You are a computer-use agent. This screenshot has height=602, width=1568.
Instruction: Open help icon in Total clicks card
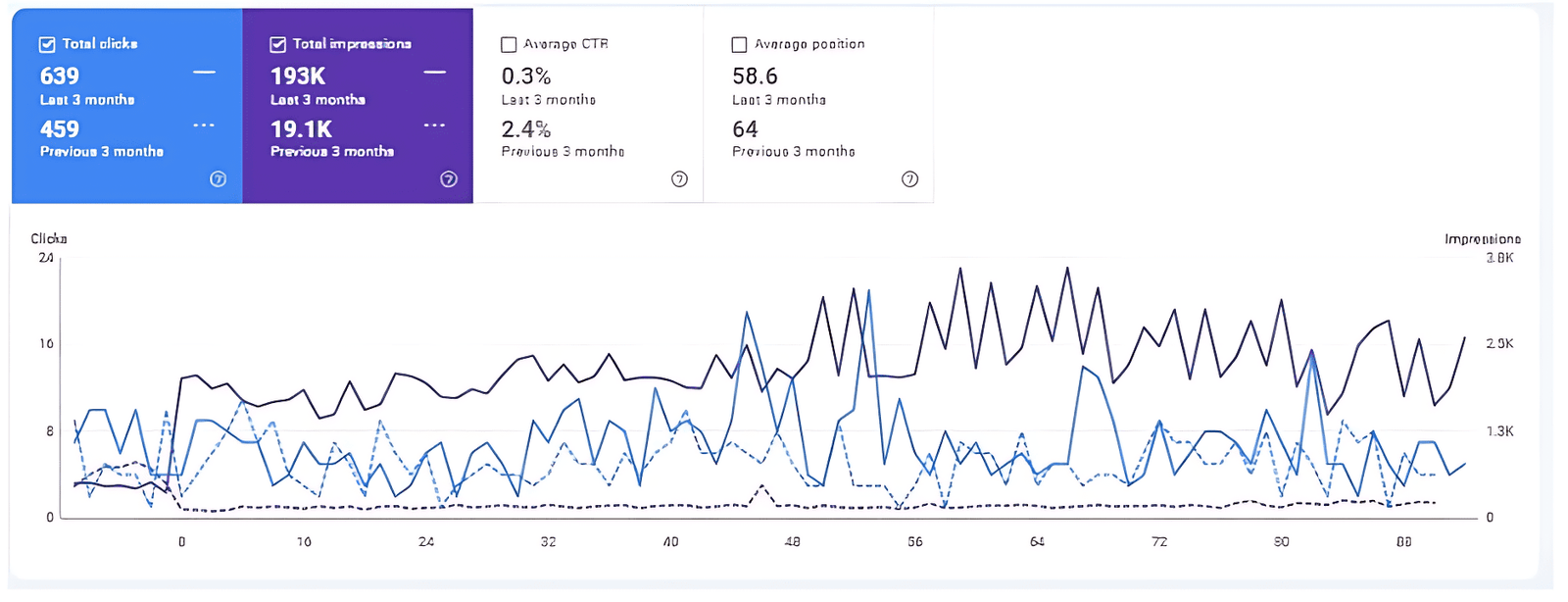(x=219, y=179)
